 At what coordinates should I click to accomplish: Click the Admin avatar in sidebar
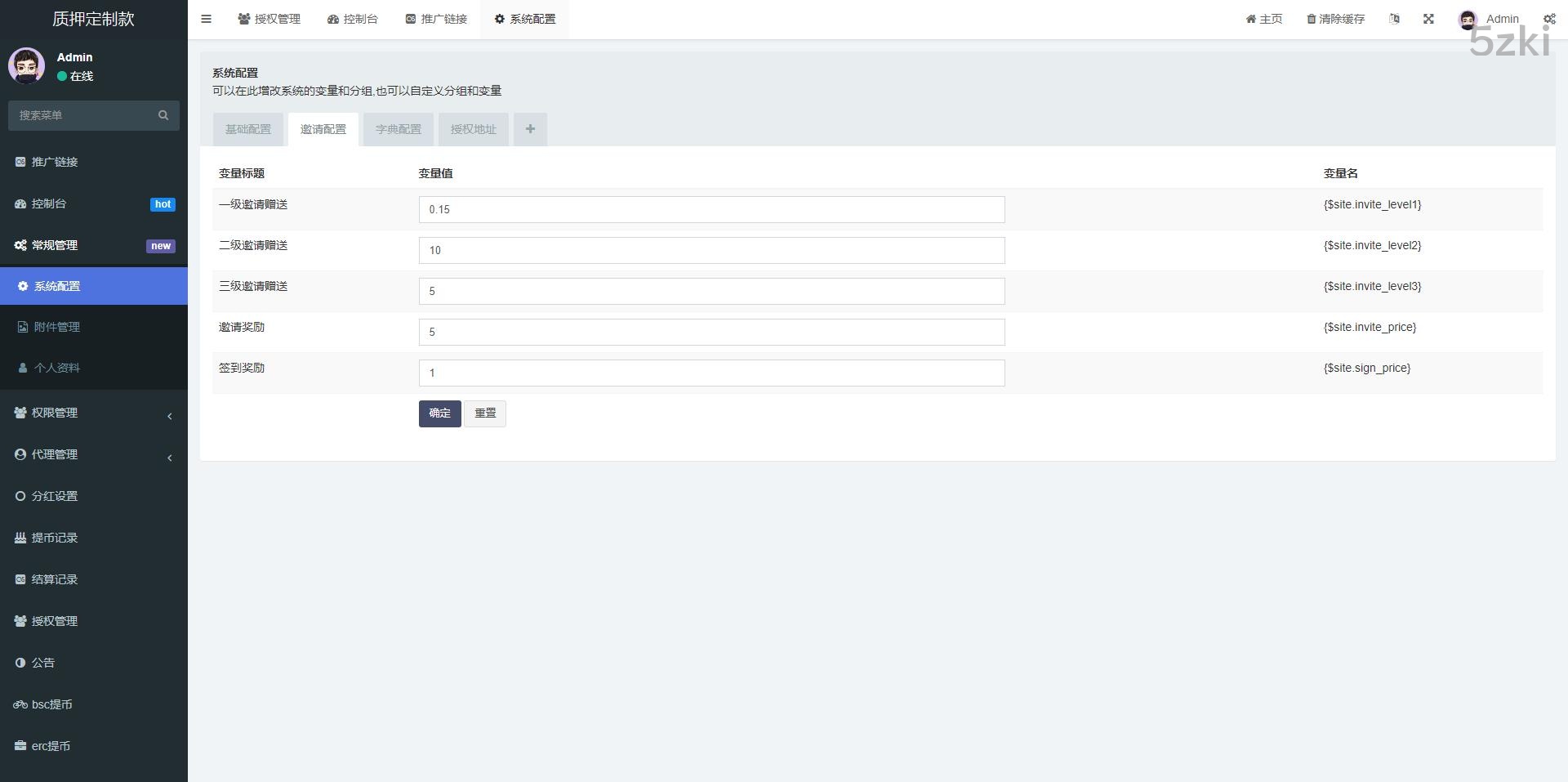tap(26, 66)
